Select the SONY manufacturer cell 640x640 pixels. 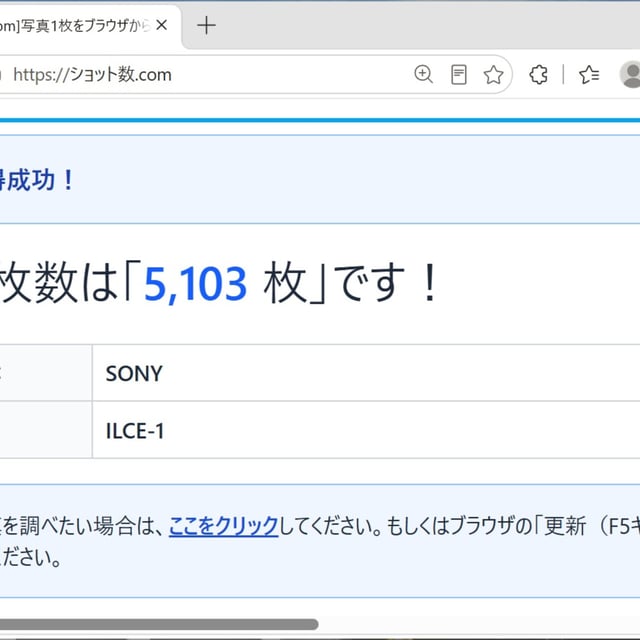[366, 373]
